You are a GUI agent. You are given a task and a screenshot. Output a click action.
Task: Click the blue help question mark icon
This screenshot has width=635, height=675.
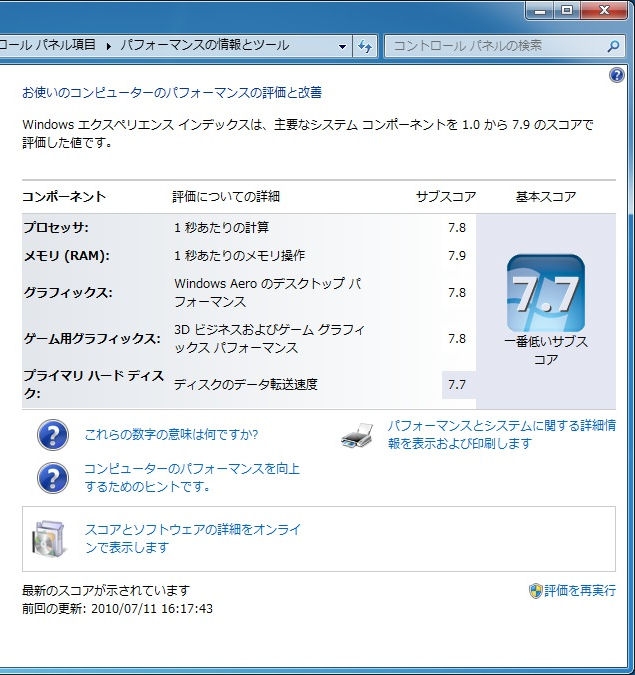(616, 75)
